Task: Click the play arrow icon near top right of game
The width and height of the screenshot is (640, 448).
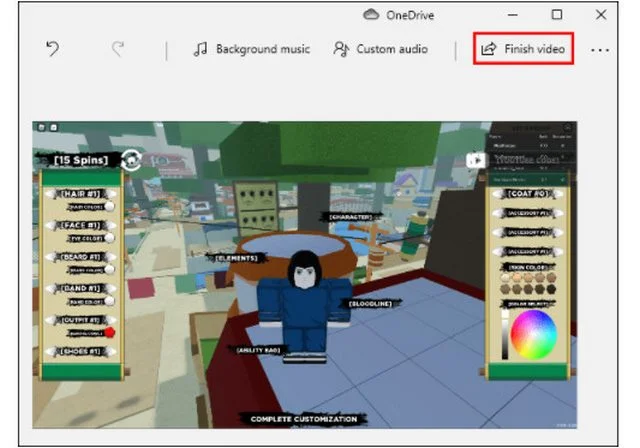Action: [x=476, y=160]
